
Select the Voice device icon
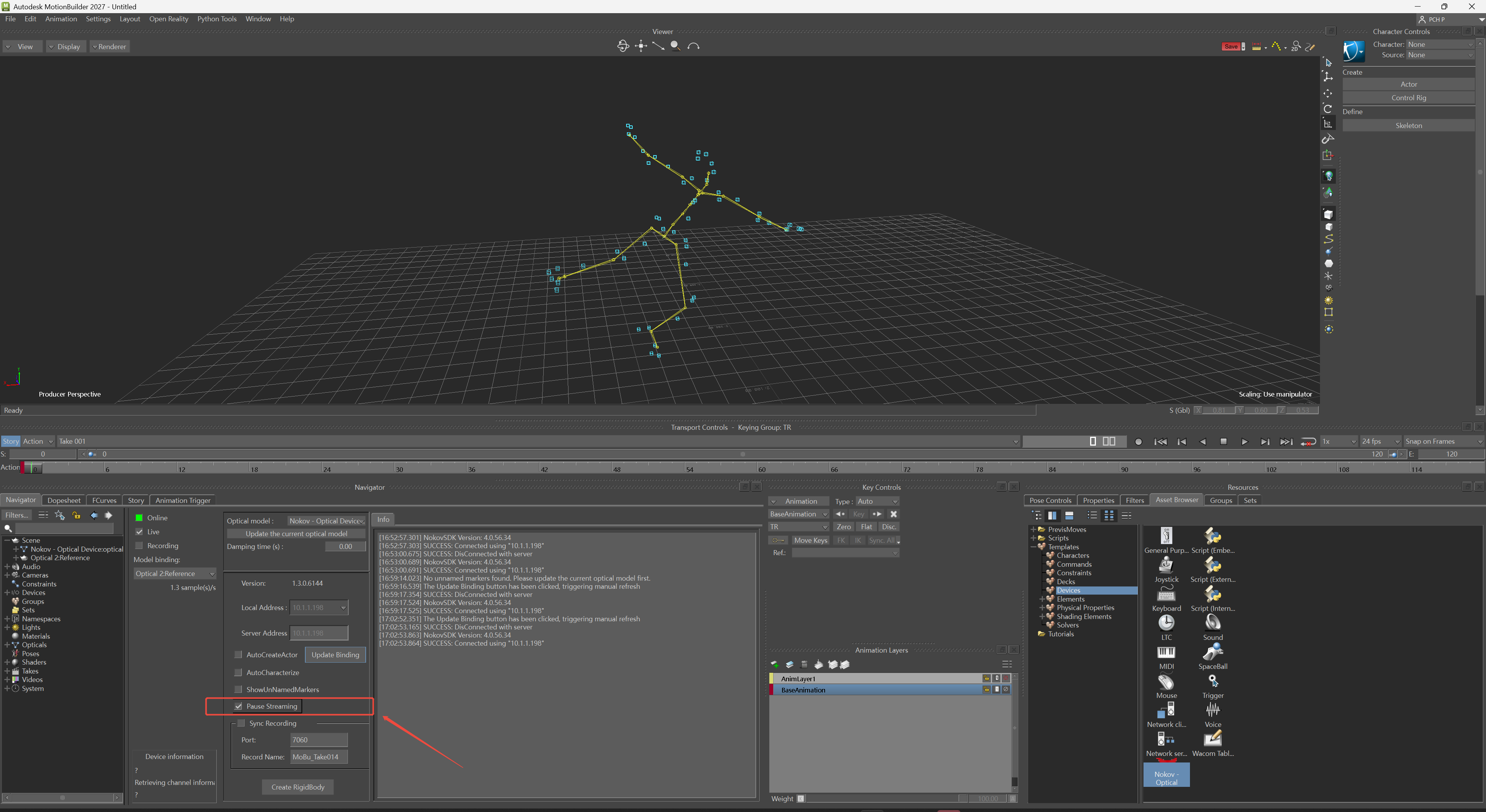pyautogui.click(x=1212, y=710)
